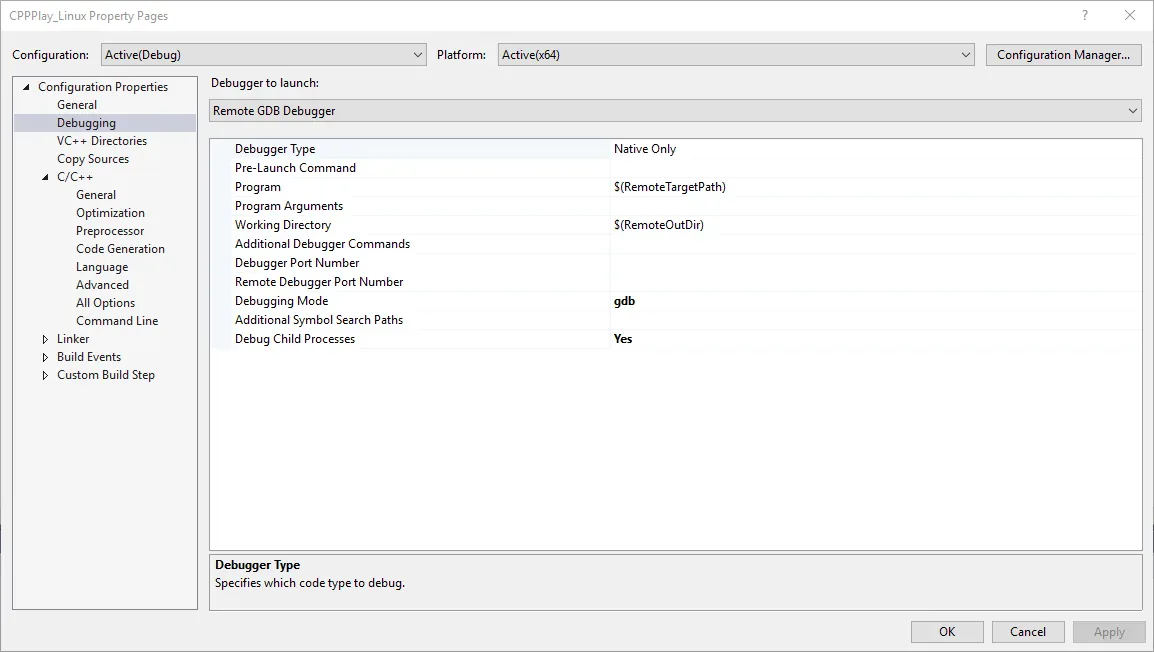Image resolution: width=1154 pixels, height=652 pixels.
Task: Open the Platform dropdown showing Active(x64)
Action: [x=736, y=54]
